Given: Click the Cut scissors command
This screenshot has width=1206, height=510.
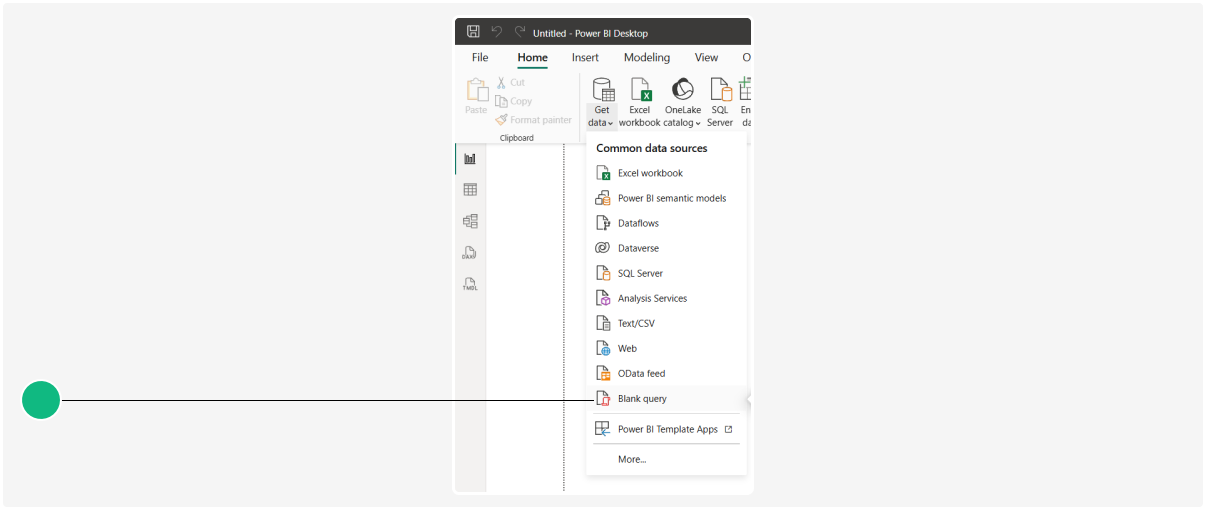Looking at the screenshot, I should coord(511,83).
